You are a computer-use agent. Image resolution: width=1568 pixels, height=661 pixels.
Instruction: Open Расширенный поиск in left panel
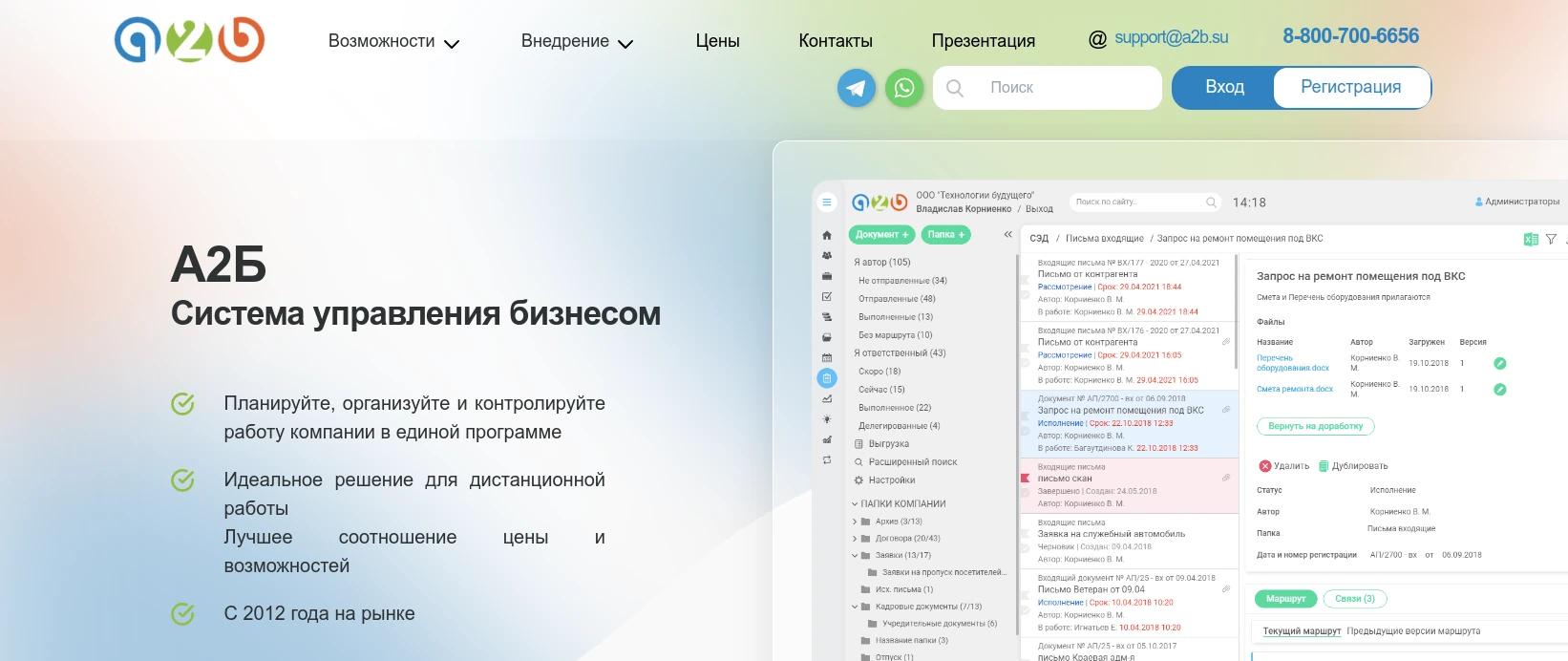tap(913, 462)
